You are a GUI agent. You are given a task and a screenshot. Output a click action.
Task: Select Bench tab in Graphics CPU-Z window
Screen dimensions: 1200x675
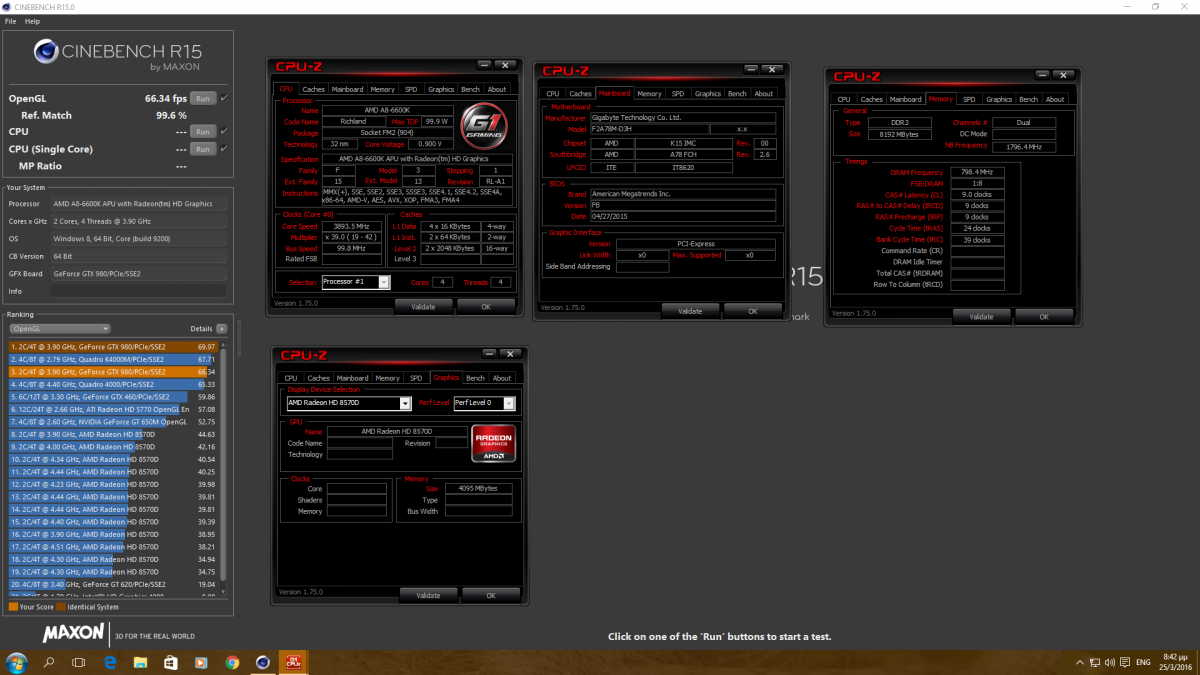click(x=475, y=378)
